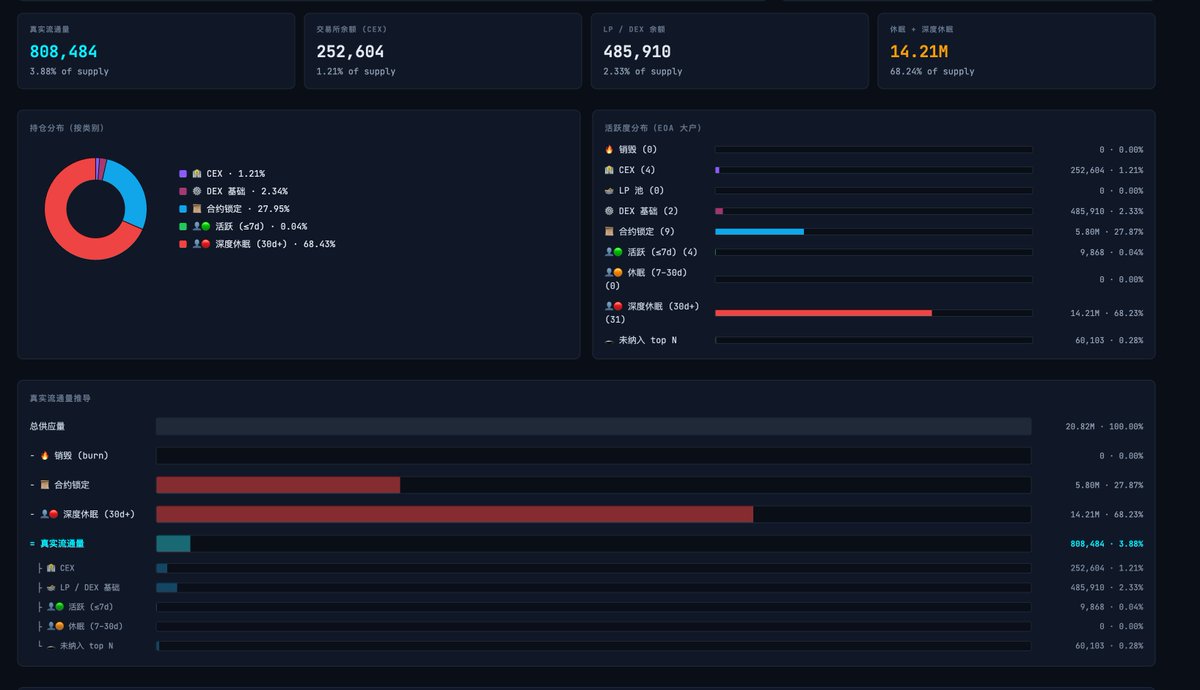Click the gear icon beside DEX 基础 (2)
Screen dimensions: 1200x690
609,211
